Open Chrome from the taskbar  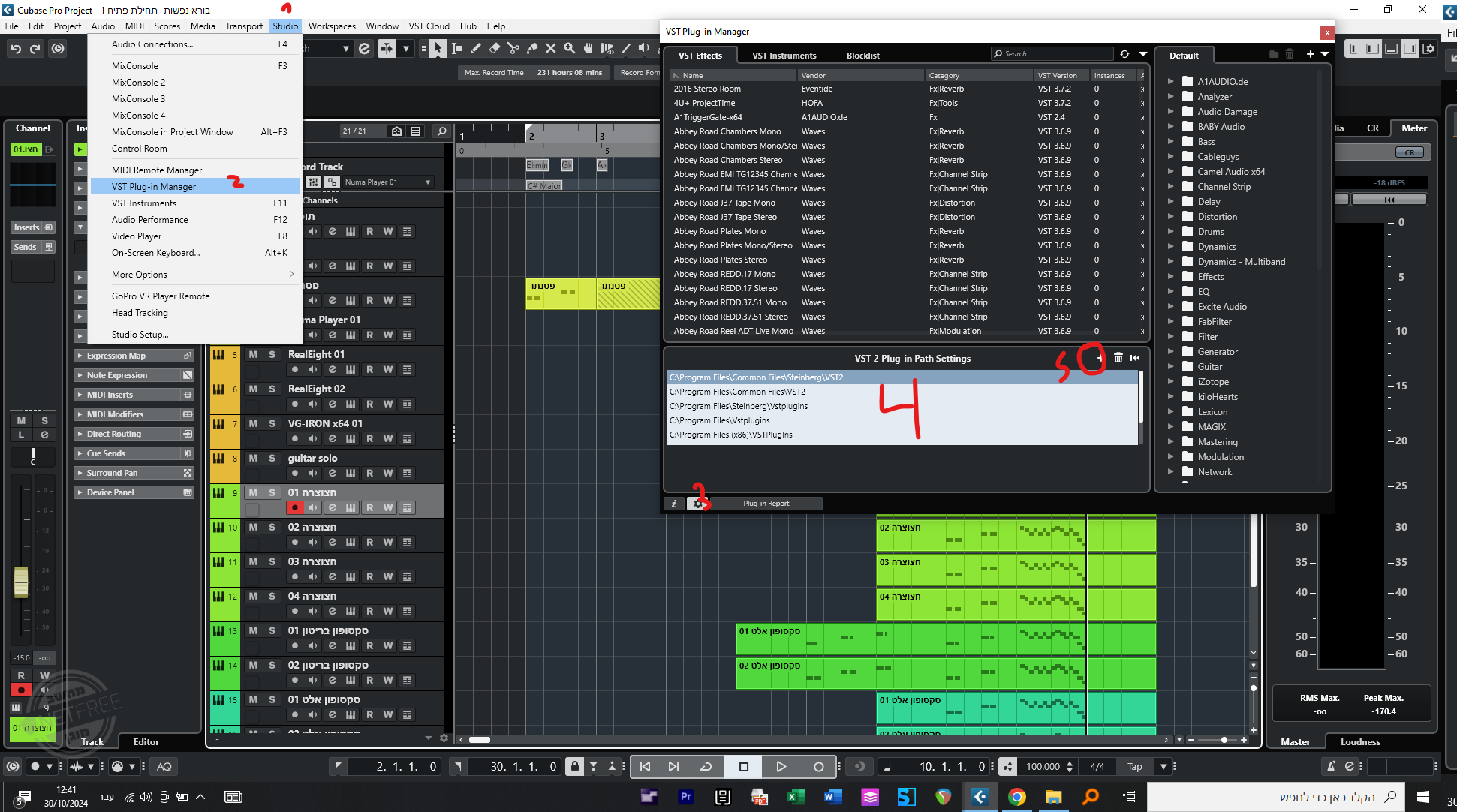point(1016,797)
